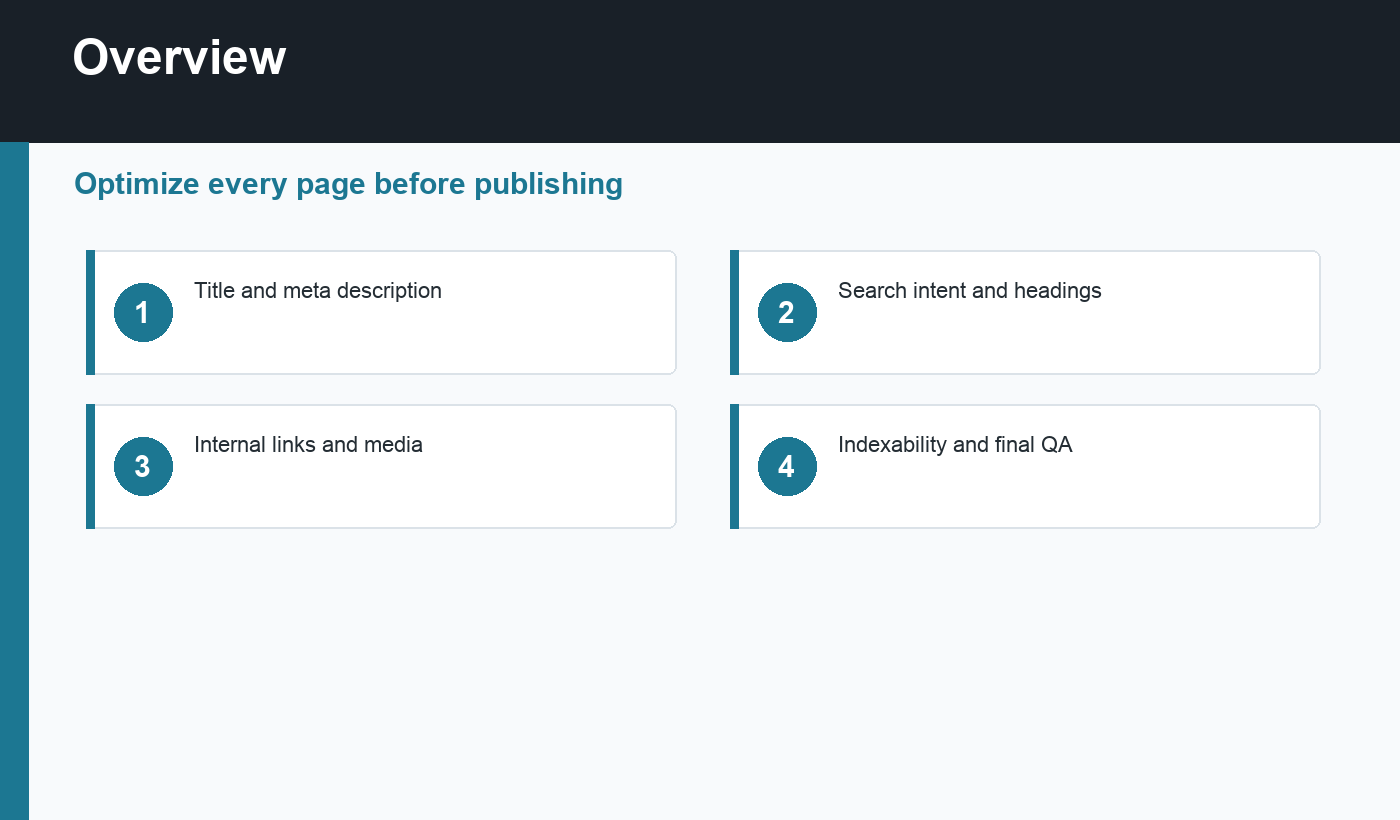Select 'Indexability and final QA' text
This screenshot has height=820, width=1400.
[955, 445]
